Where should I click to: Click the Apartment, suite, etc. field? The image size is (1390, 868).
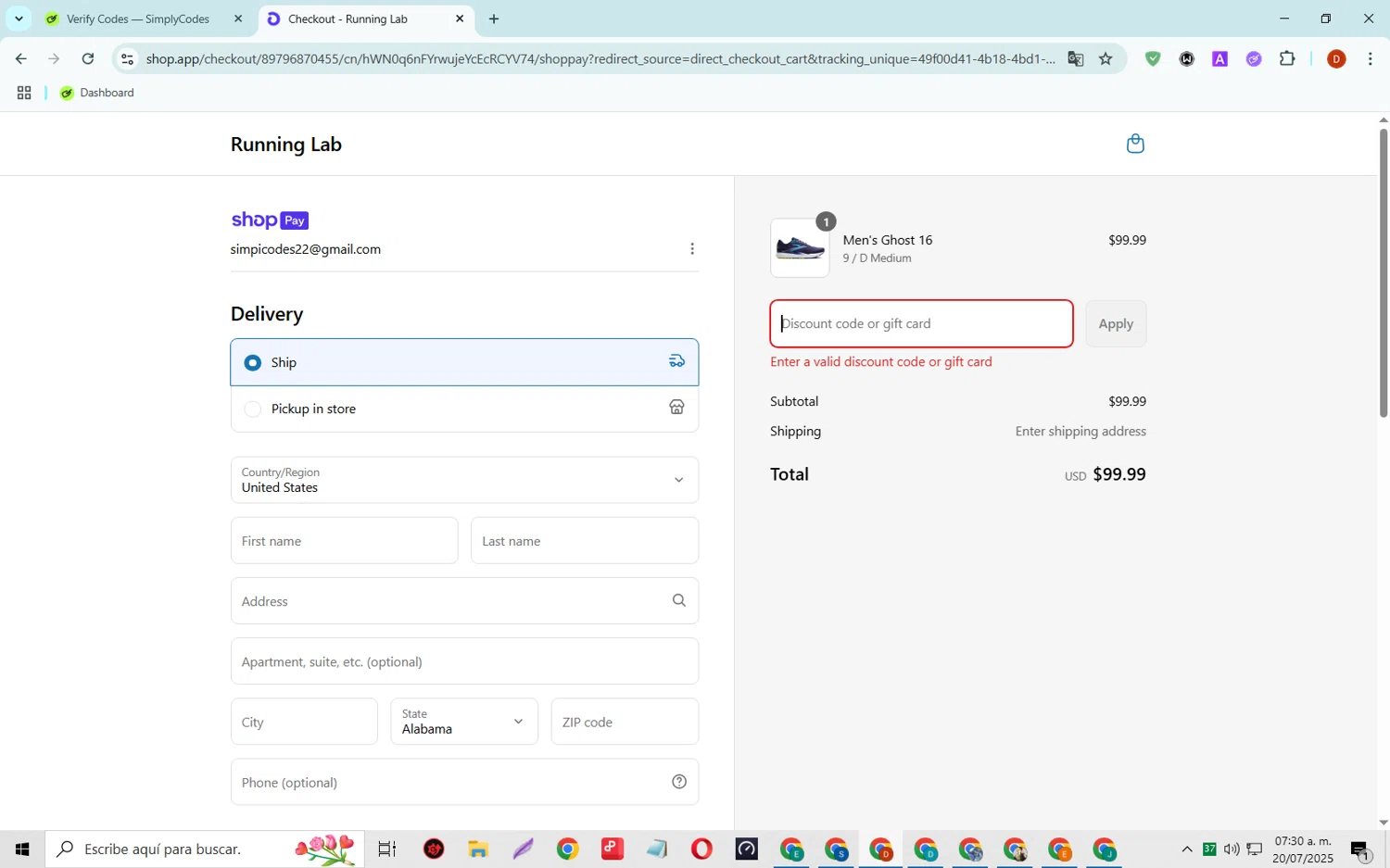coord(464,661)
